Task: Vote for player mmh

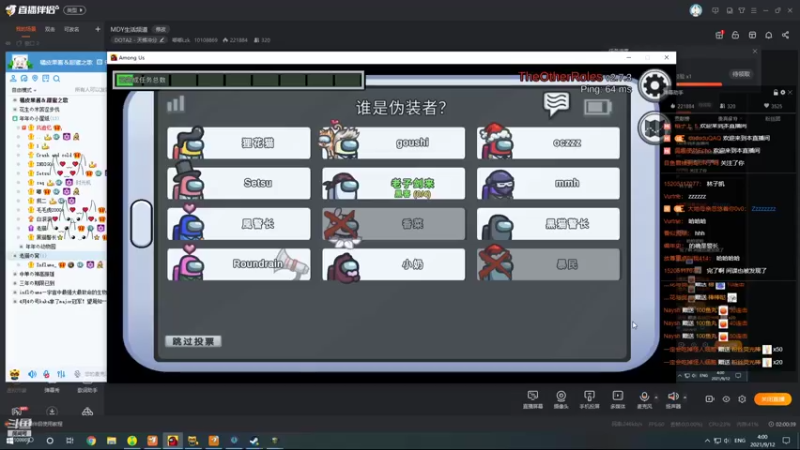Action: tap(548, 183)
